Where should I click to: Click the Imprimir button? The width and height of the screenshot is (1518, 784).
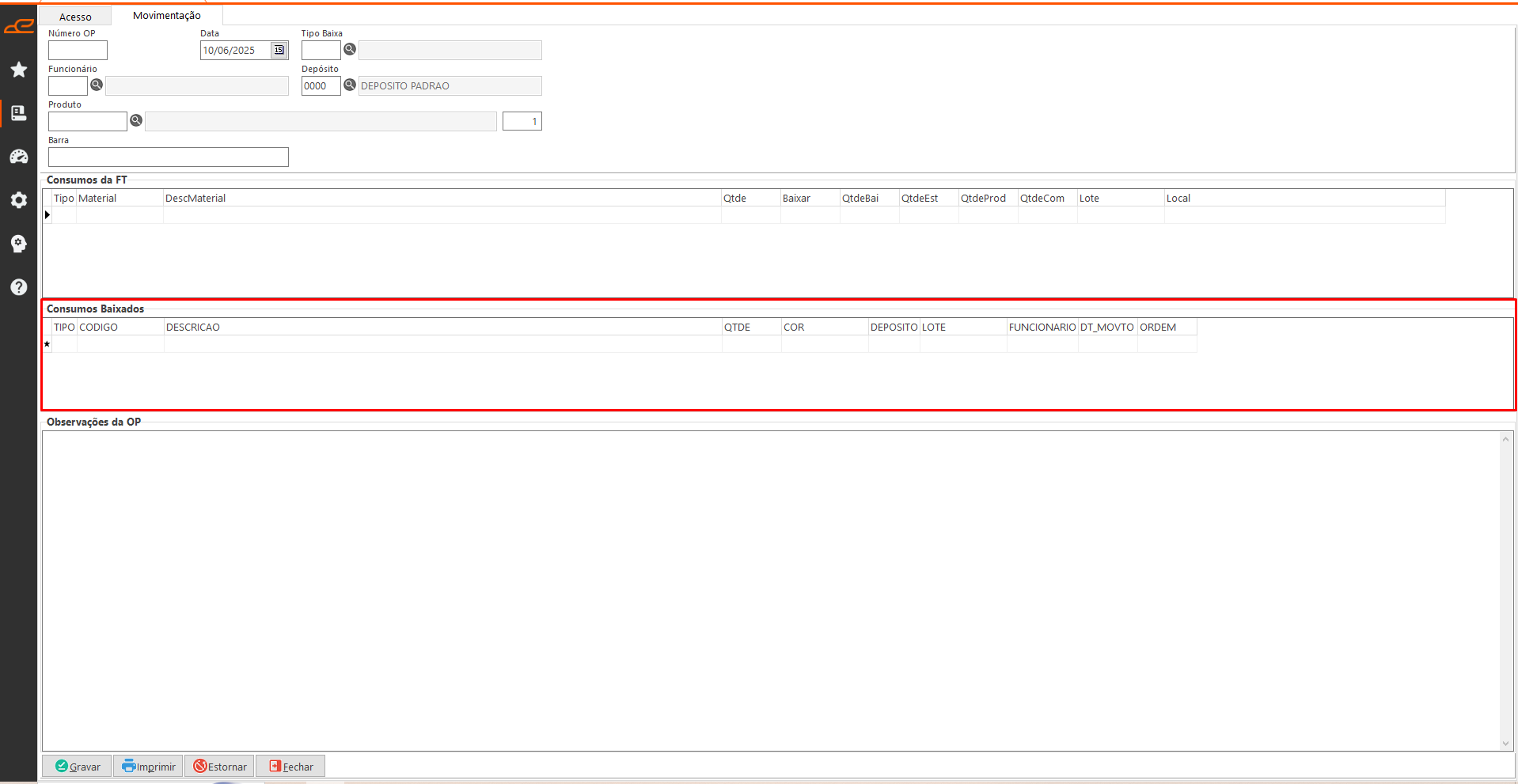click(149, 766)
